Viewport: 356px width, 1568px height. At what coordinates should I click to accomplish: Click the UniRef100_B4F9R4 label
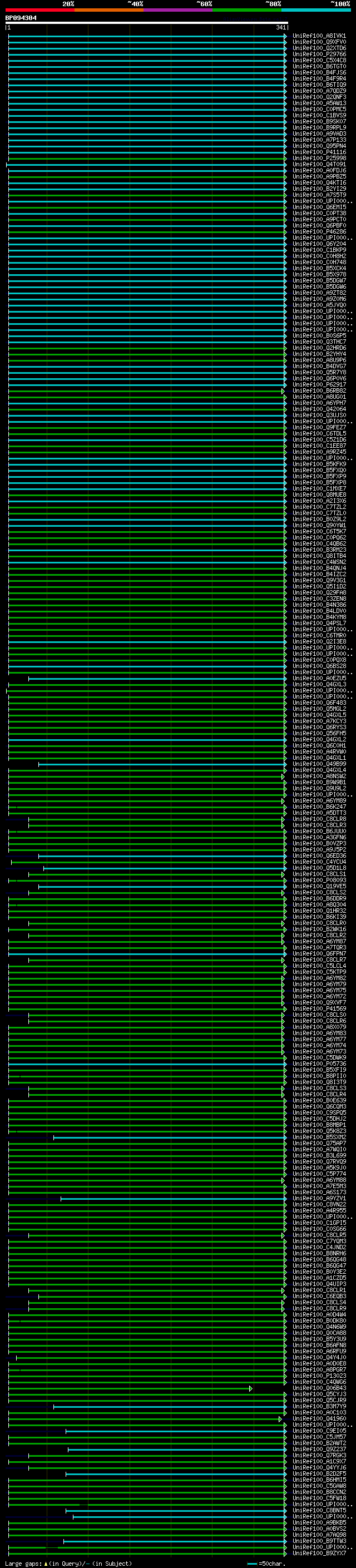click(x=319, y=79)
